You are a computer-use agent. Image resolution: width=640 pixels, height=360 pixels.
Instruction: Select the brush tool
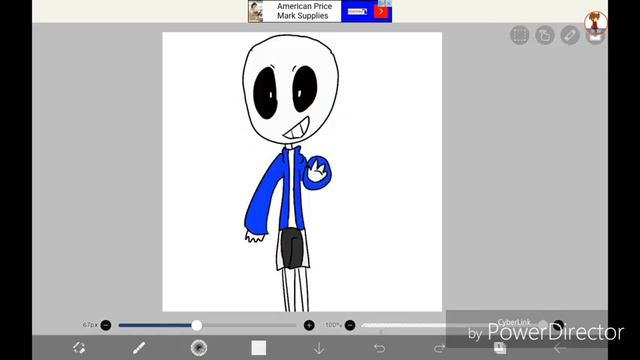coord(139,348)
